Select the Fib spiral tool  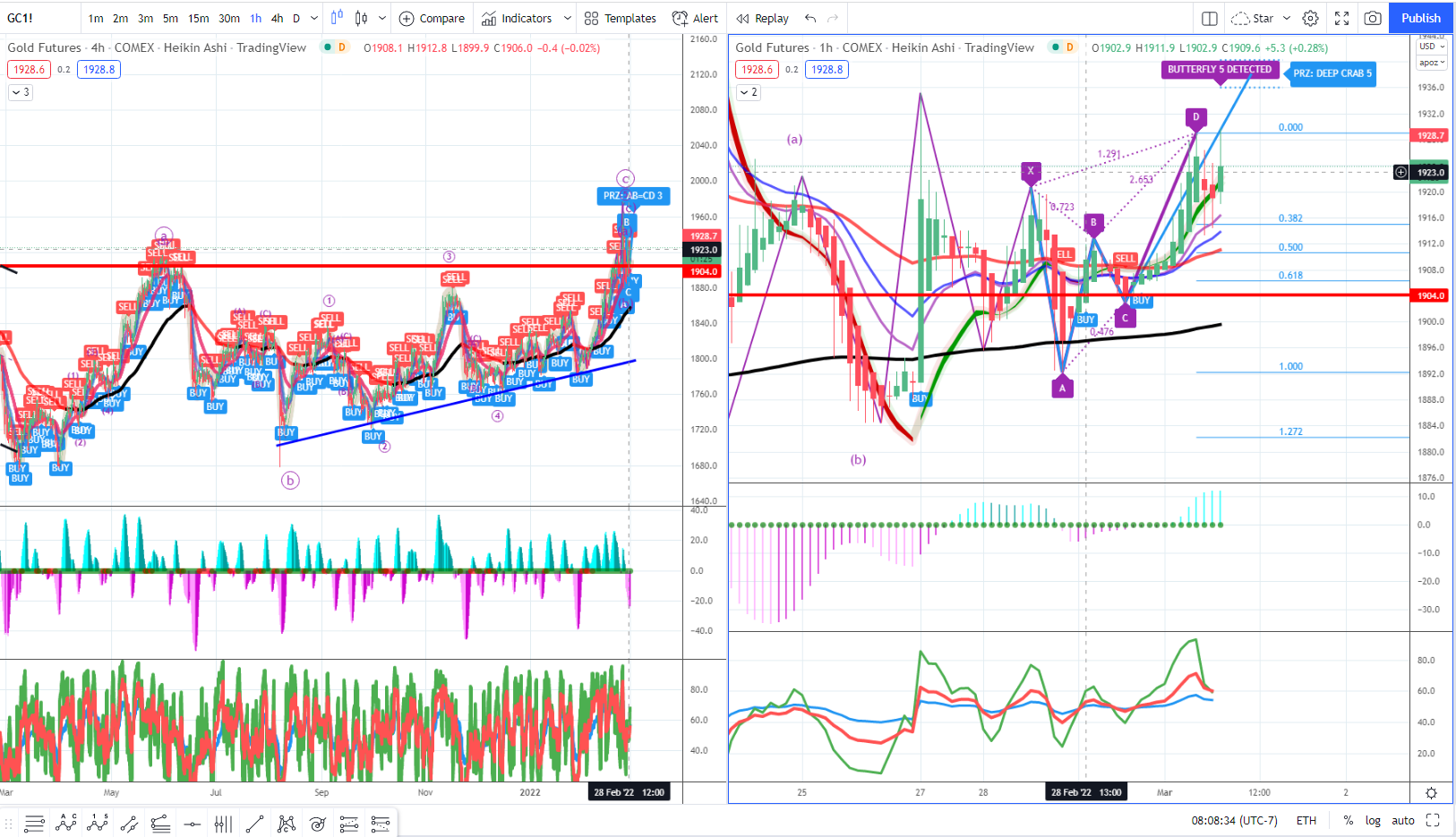pyautogui.click(x=317, y=824)
